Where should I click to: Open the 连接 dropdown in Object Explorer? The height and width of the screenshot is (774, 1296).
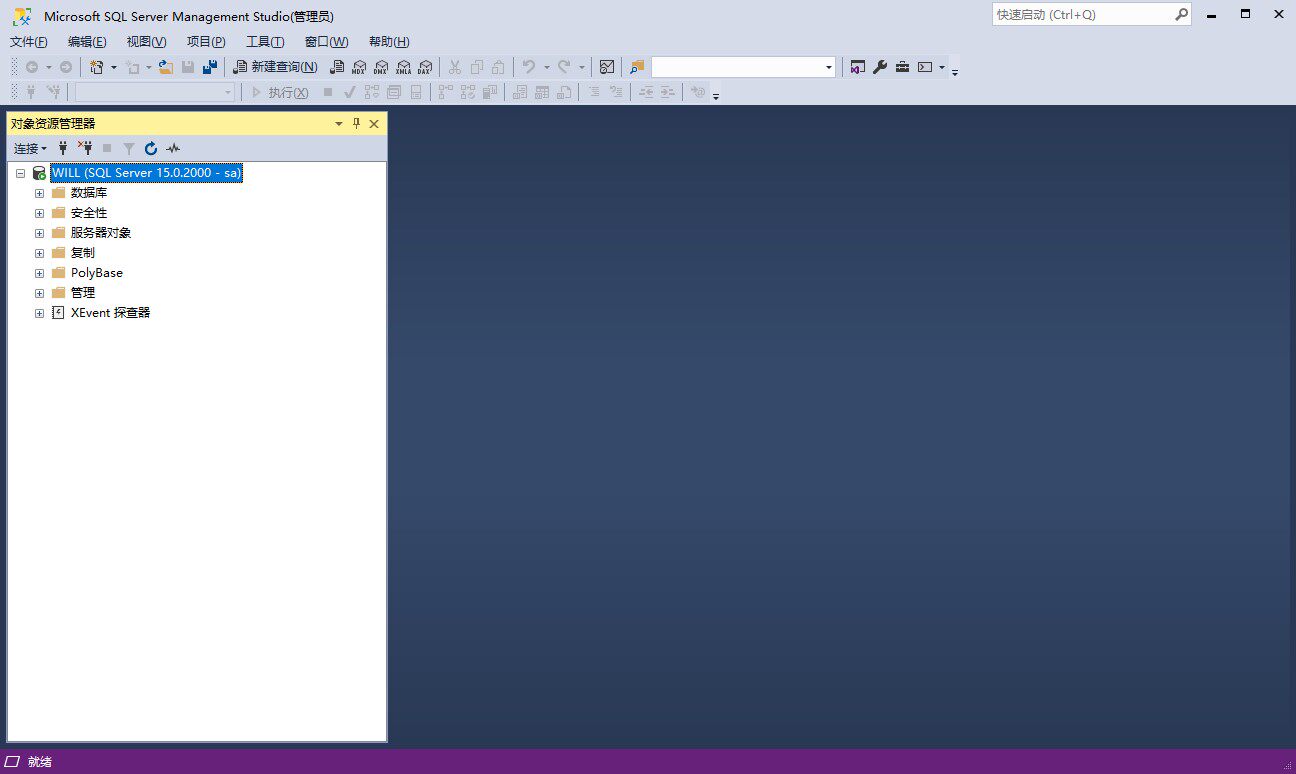(x=30, y=148)
